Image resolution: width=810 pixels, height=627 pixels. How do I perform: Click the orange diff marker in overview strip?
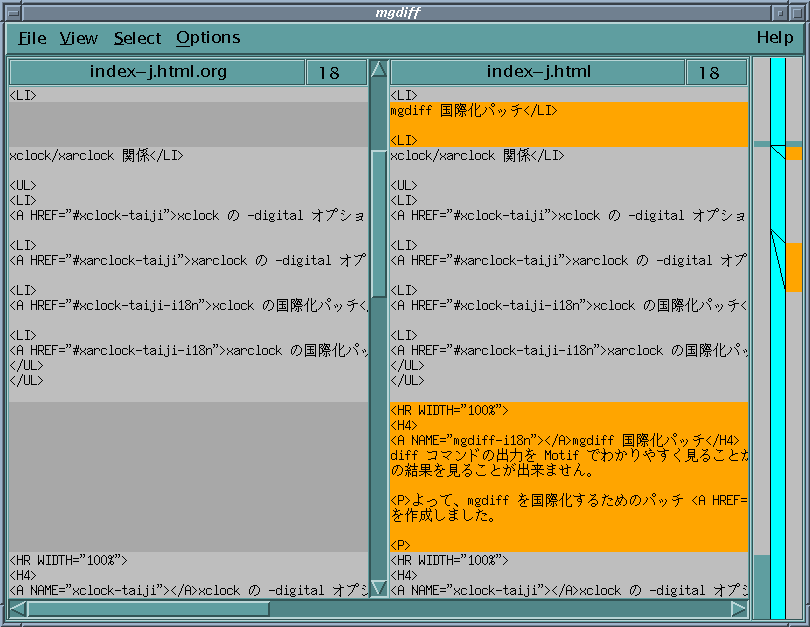click(793, 267)
